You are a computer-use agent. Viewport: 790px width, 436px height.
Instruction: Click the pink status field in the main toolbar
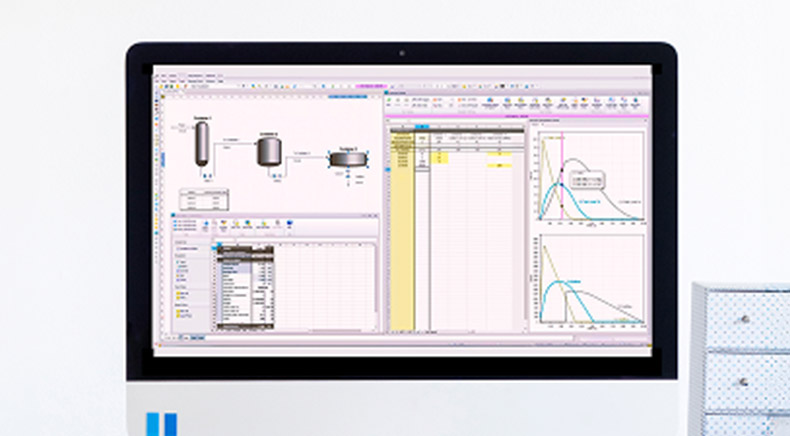371,86
